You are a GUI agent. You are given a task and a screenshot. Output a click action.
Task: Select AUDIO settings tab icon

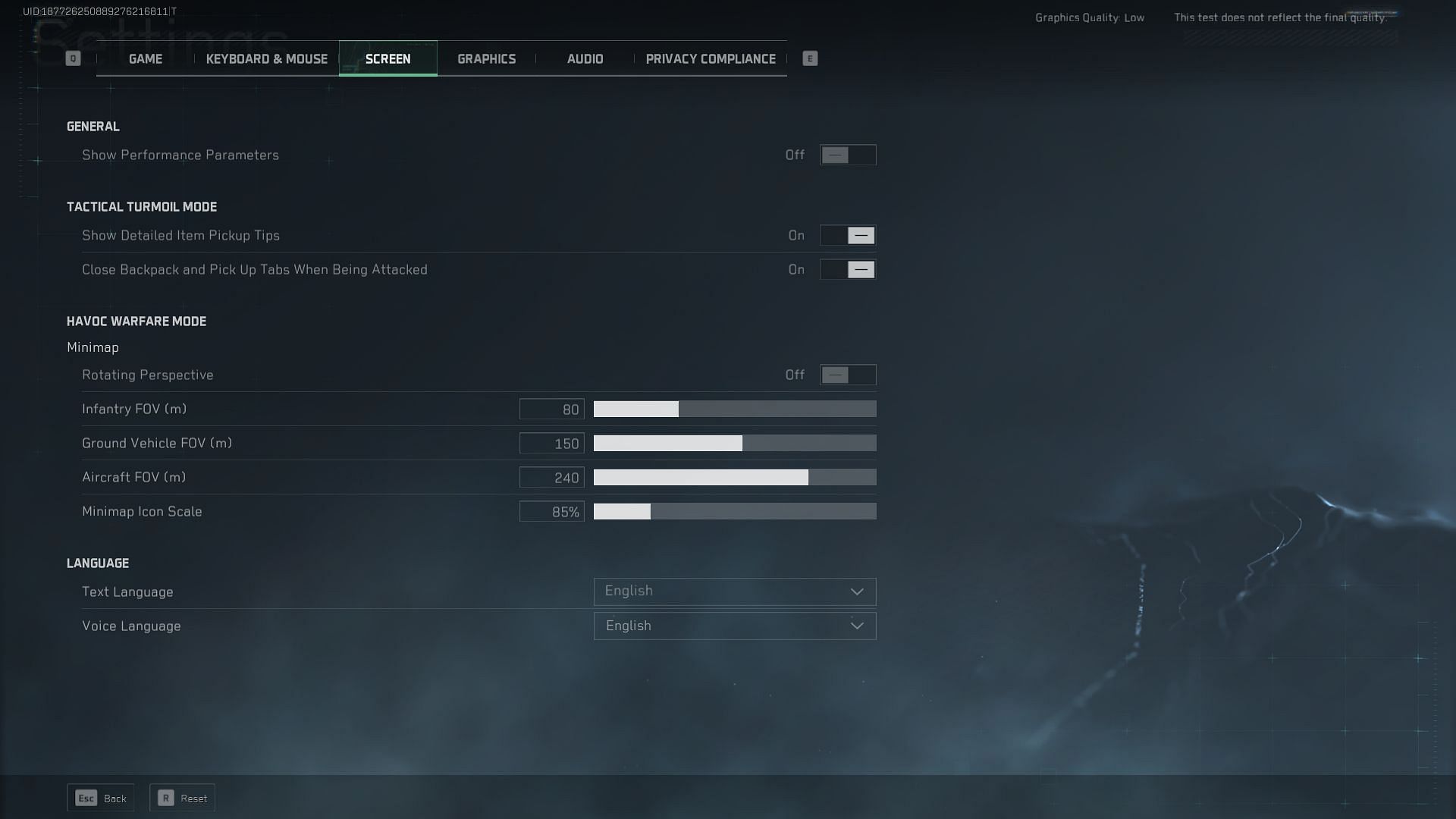(x=585, y=58)
